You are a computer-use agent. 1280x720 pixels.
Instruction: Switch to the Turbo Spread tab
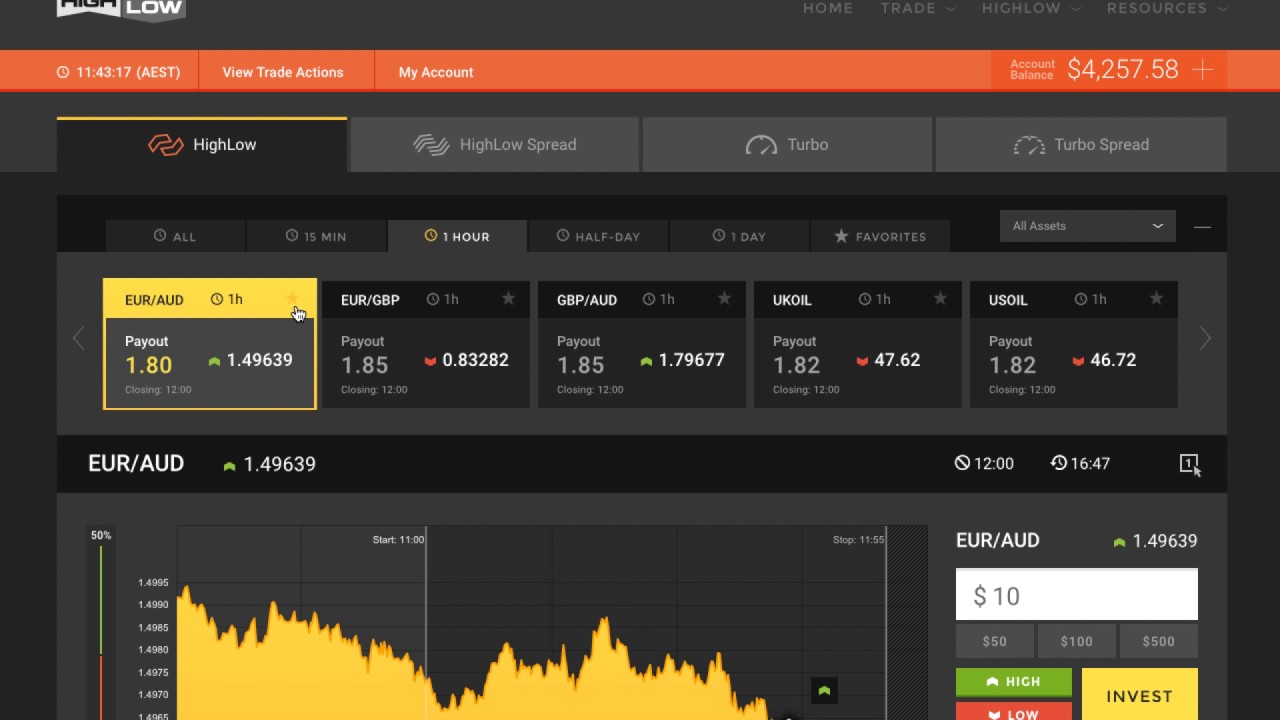(x=1081, y=145)
